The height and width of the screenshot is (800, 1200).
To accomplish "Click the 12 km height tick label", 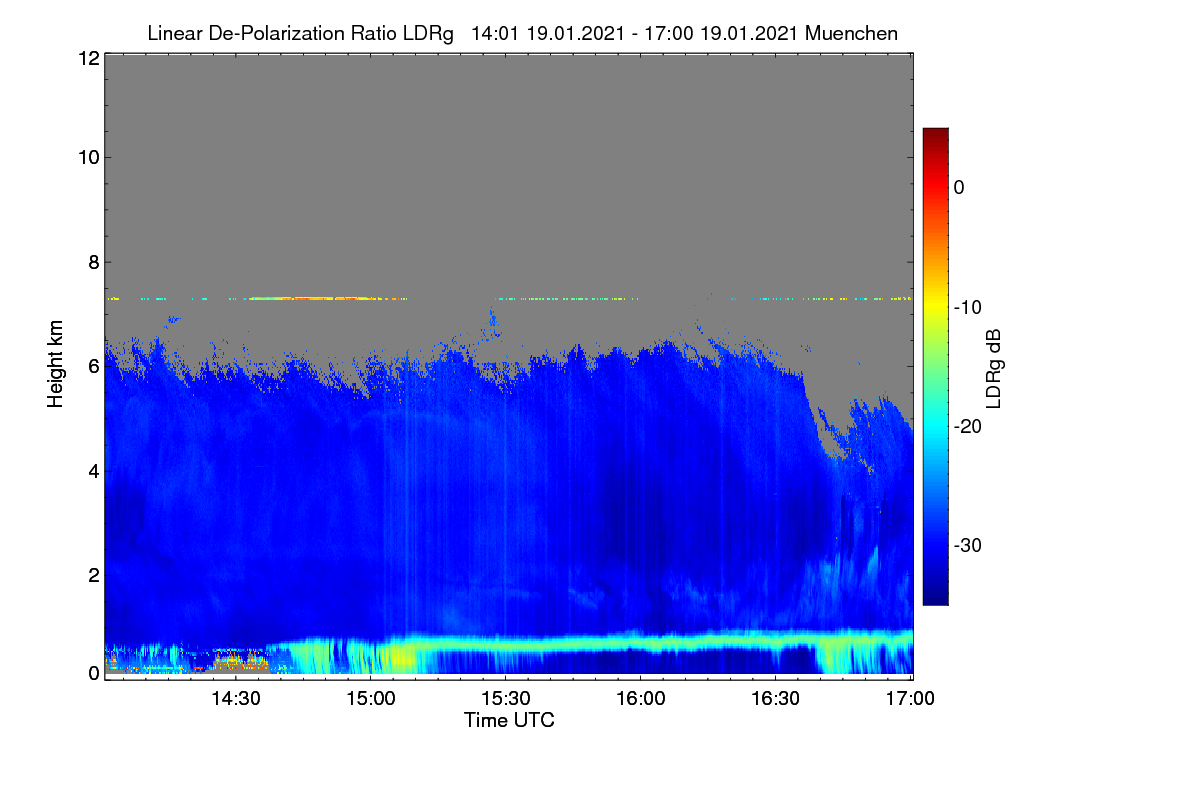I will coord(87,58).
